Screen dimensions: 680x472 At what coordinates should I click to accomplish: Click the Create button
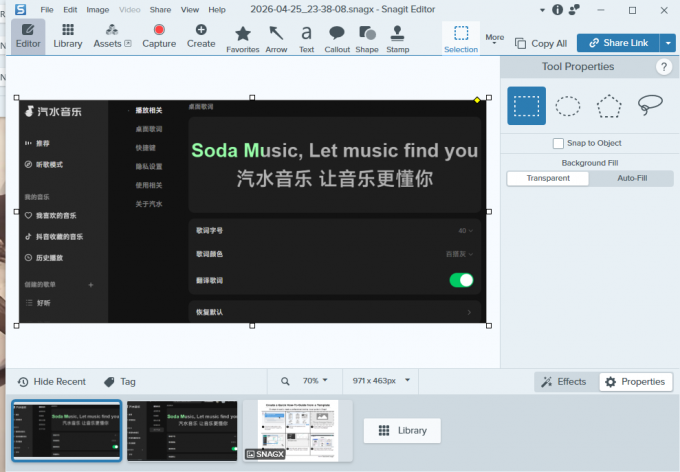(201, 36)
